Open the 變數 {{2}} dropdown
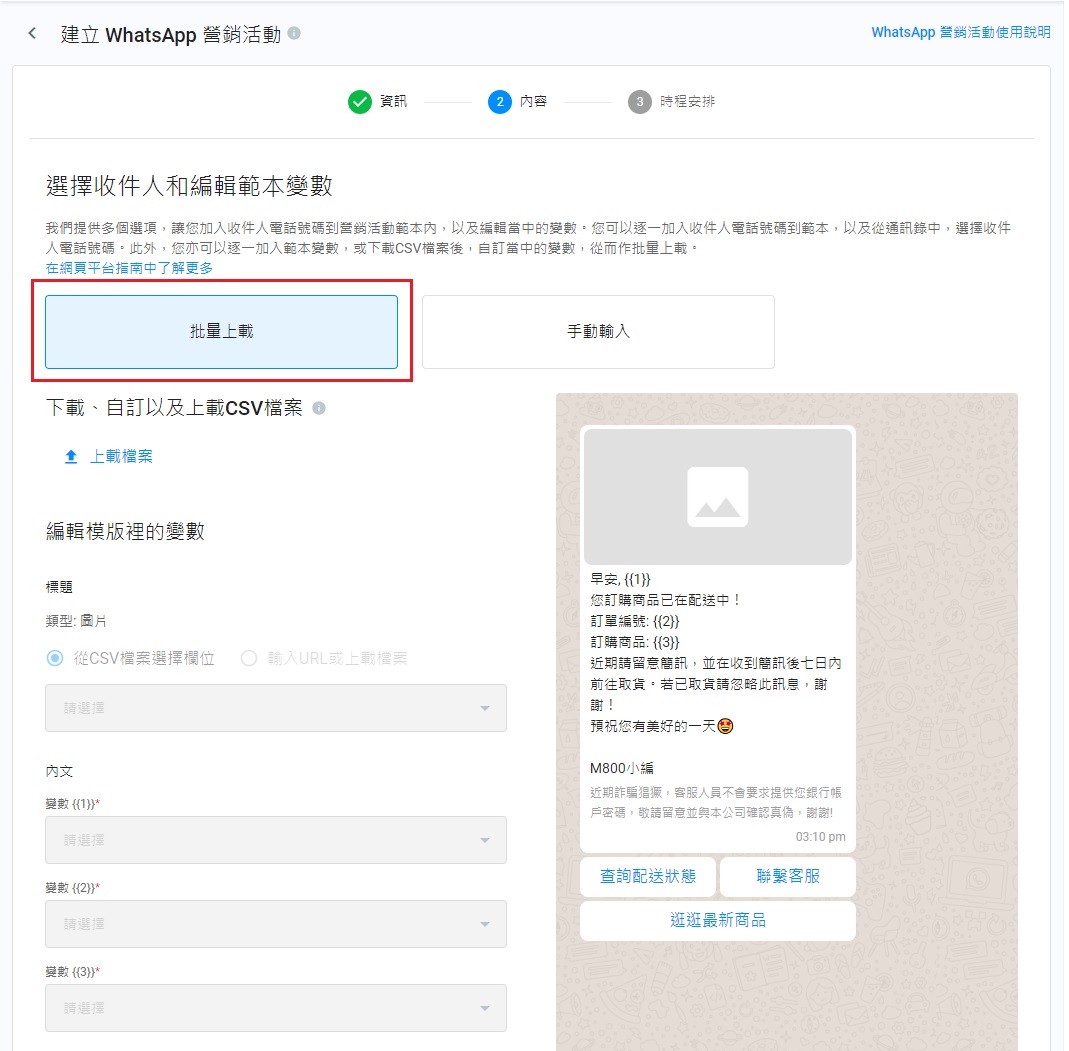The image size is (1069, 1051). tap(275, 924)
